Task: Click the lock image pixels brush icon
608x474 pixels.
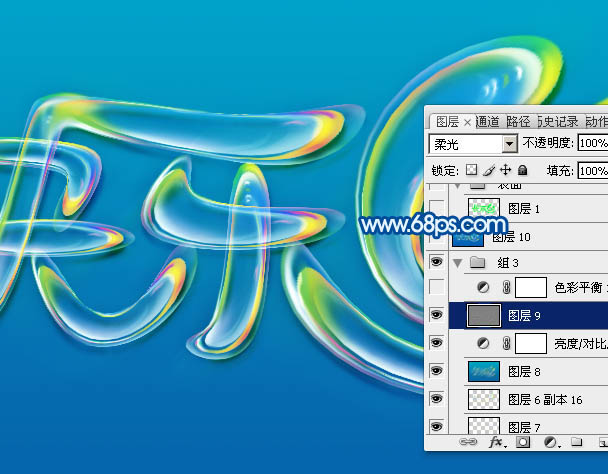Action: pos(489,170)
